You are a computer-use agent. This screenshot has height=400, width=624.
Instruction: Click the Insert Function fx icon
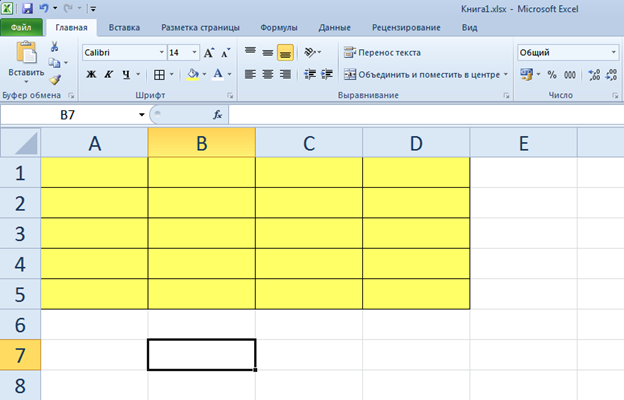coord(217,115)
